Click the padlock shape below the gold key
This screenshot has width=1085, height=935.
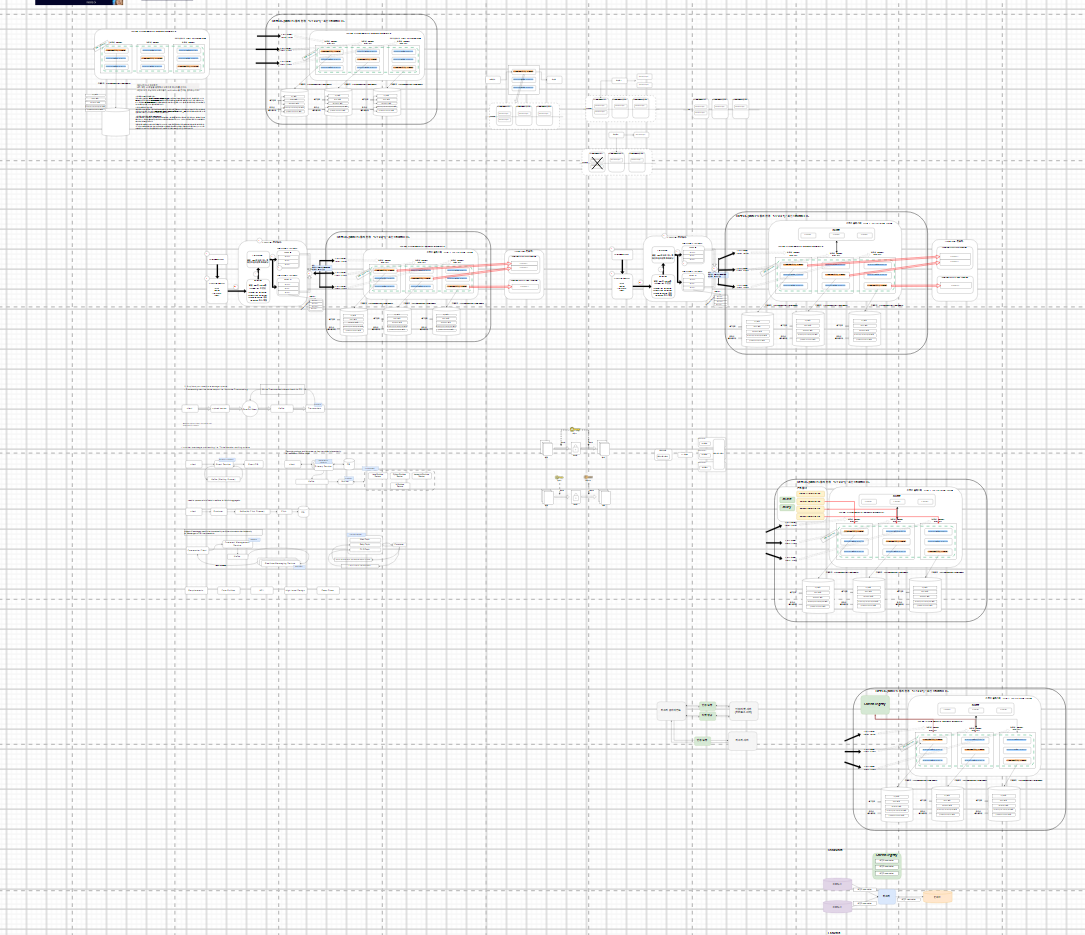click(x=576, y=450)
